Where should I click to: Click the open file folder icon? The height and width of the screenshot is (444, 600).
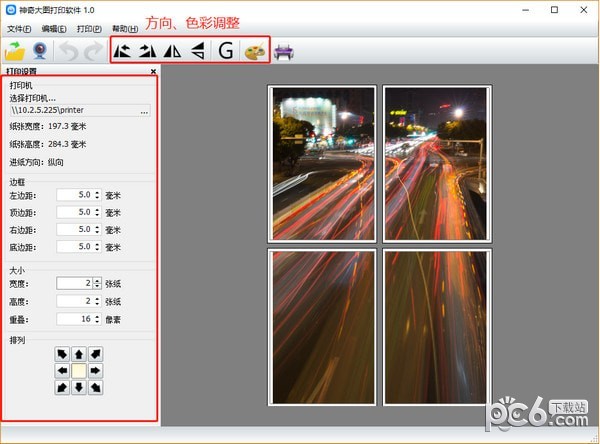(15, 51)
